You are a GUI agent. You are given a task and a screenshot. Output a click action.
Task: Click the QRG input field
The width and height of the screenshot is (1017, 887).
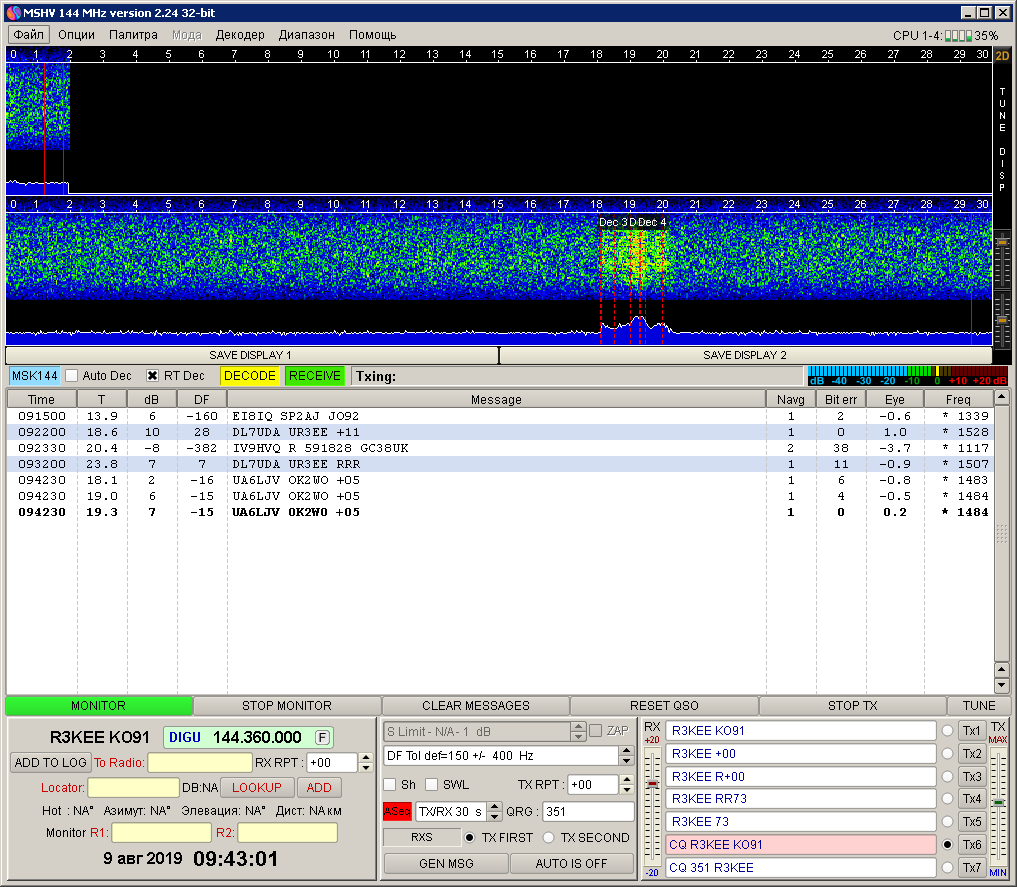[588, 811]
